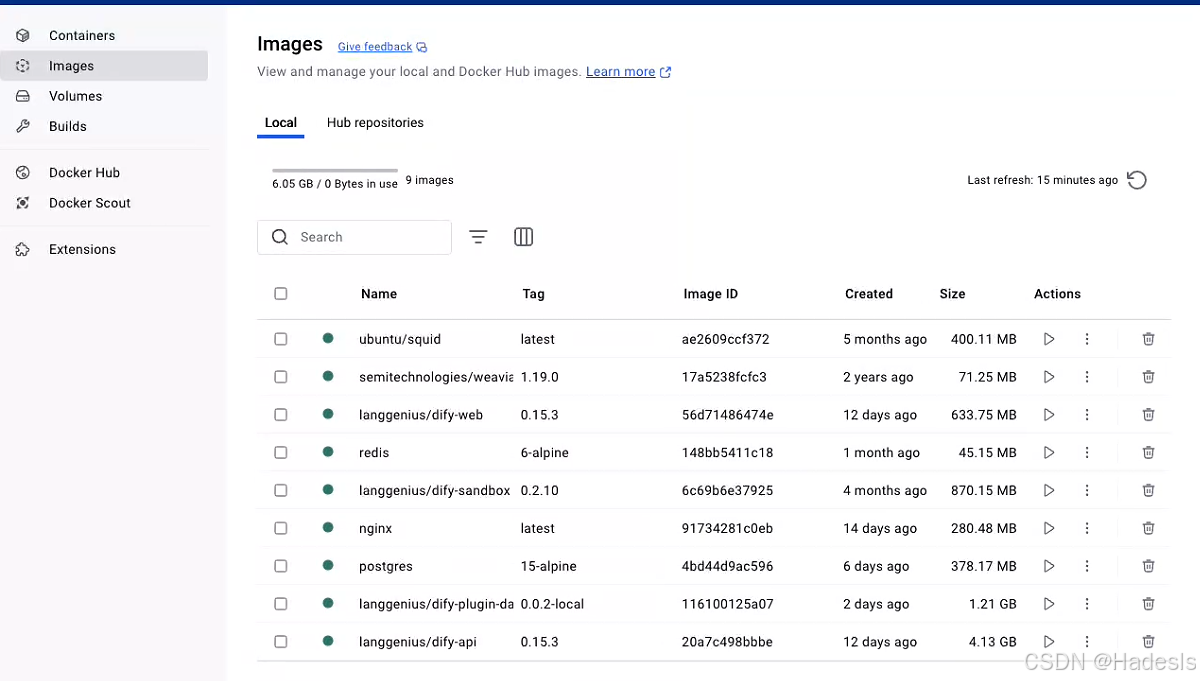Open the filter options icon
The height and width of the screenshot is (681, 1200).
point(478,237)
